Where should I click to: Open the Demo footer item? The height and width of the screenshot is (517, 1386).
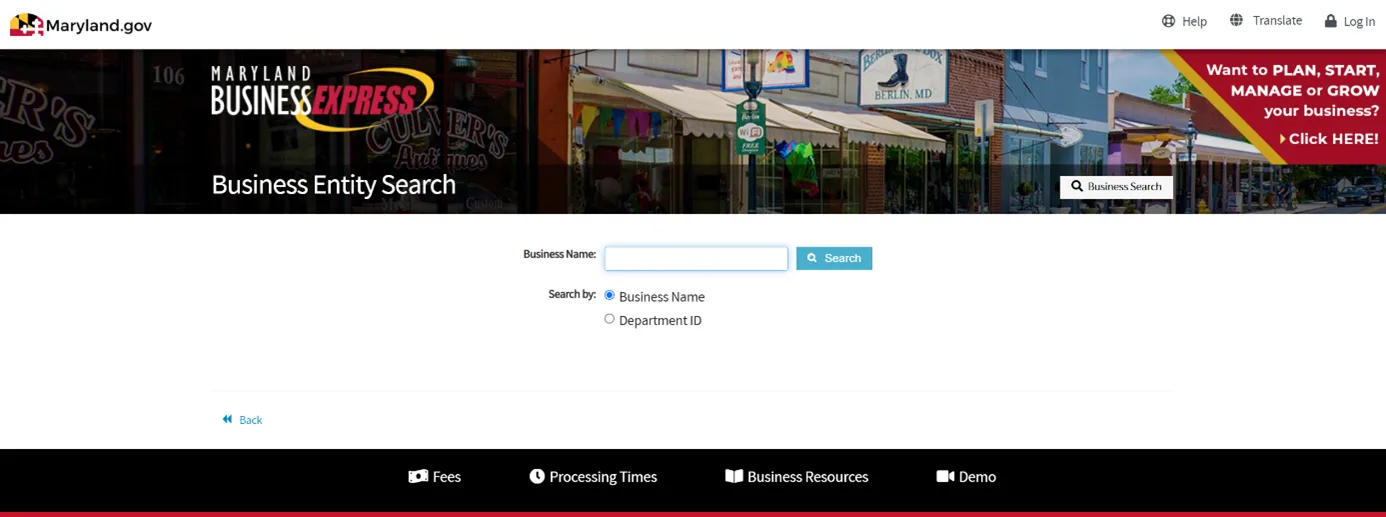click(966, 477)
